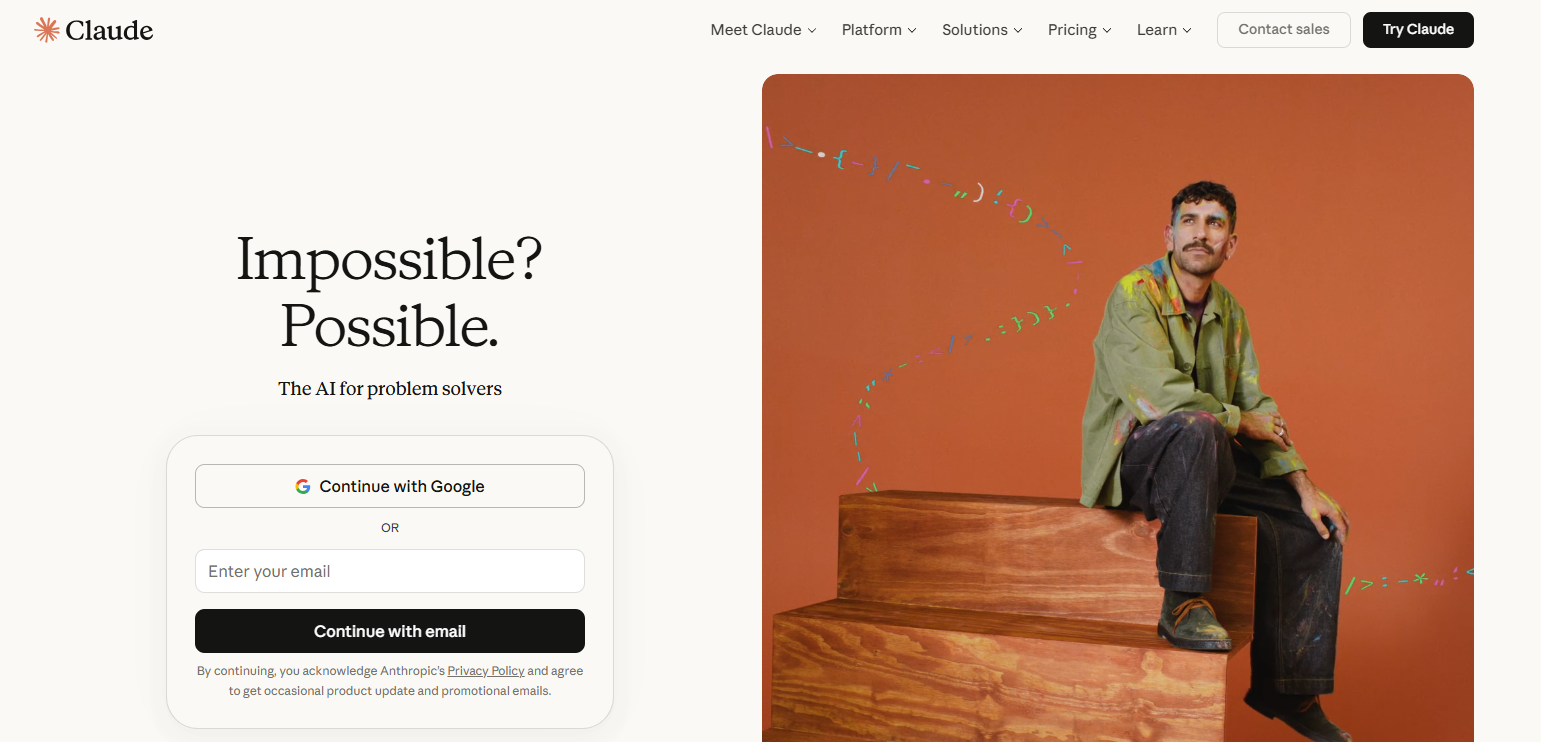The height and width of the screenshot is (742, 1541).
Task: Continue with Google sign-in button
Action: [390, 486]
